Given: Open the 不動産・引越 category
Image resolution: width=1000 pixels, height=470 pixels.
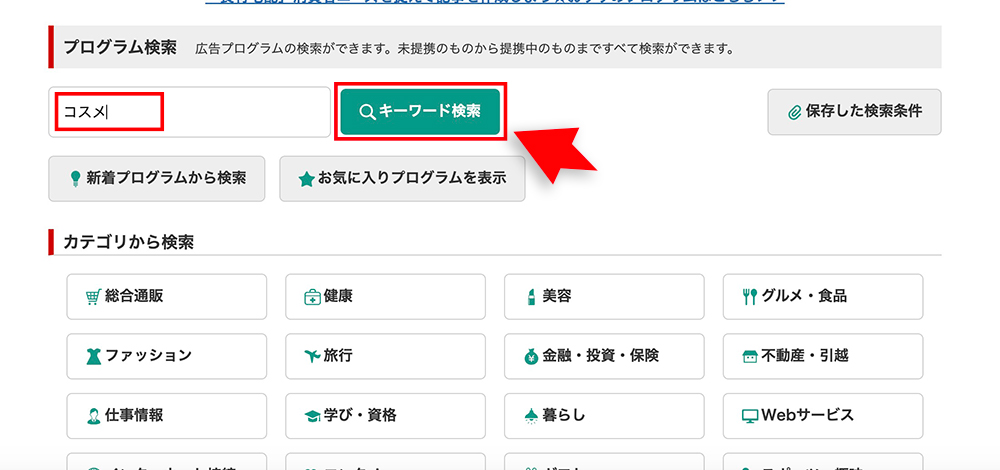Looking at the screenshot, I should (x=823, y=356).
